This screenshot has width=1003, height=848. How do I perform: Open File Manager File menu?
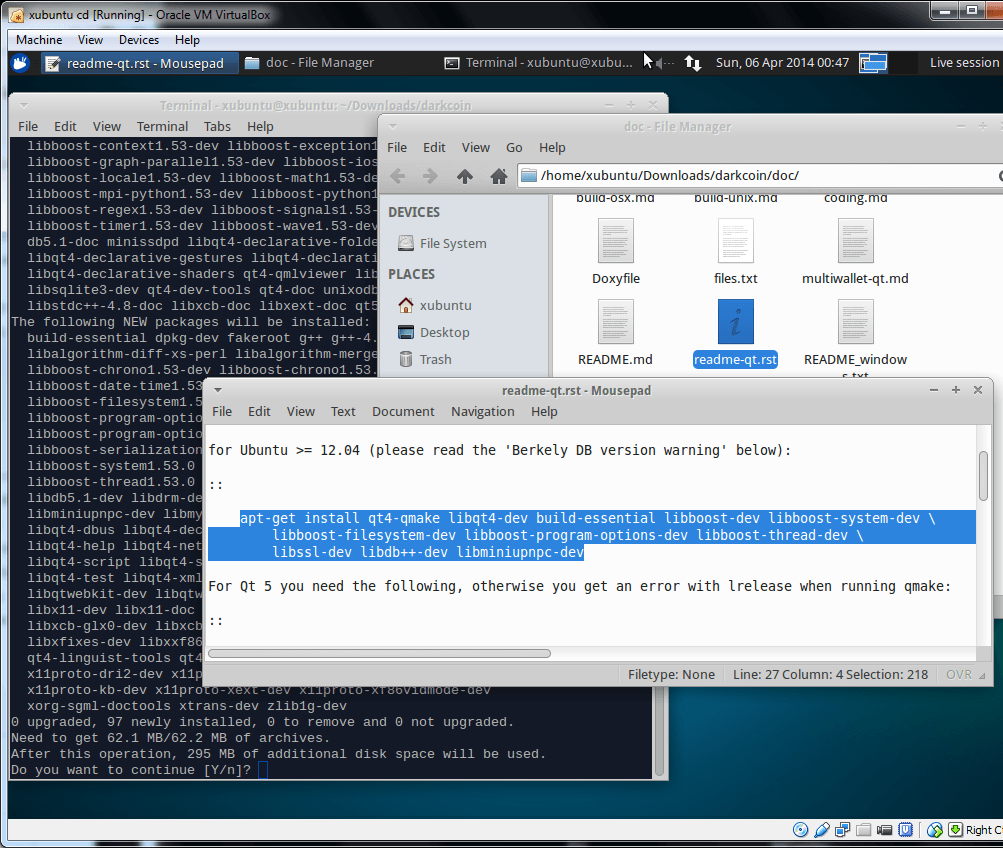[x=397, y=148]
